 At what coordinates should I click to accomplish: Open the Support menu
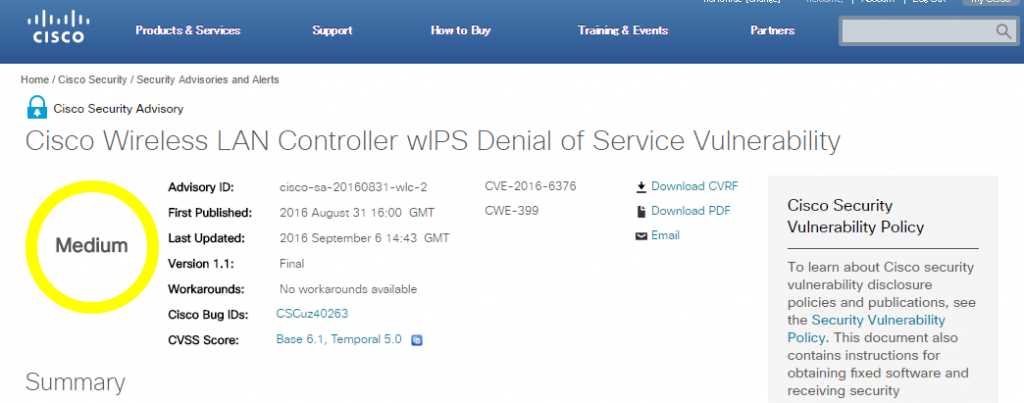pyautogui.click(x=332, y=31)
